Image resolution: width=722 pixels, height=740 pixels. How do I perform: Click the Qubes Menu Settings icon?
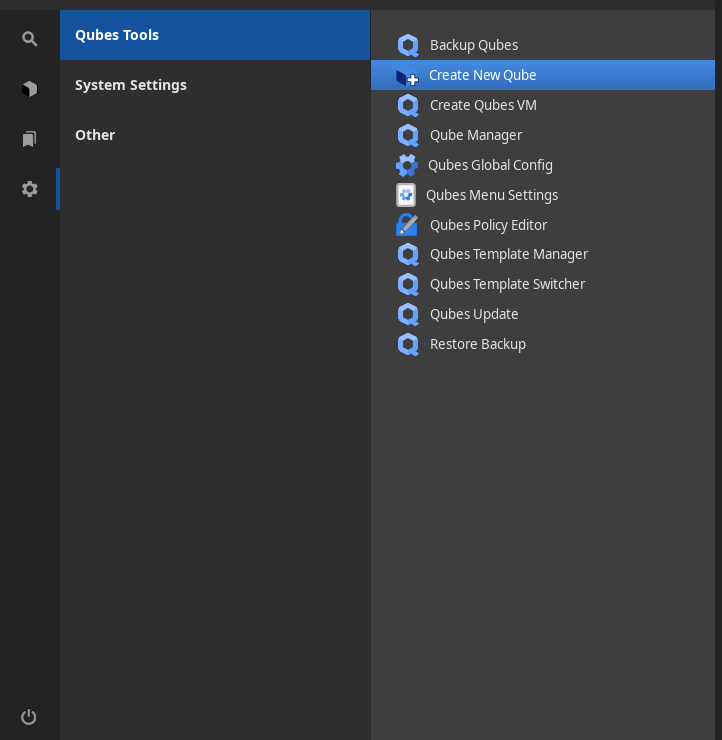pos(406,195)
